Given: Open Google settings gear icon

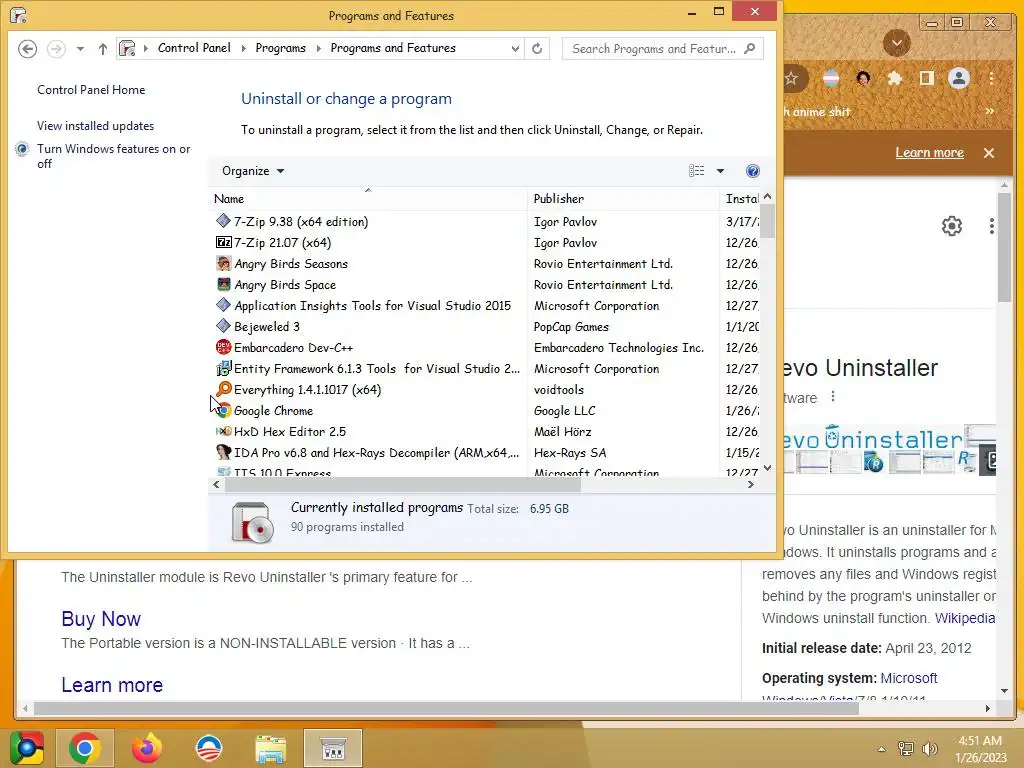Looking at the screenshot, I should click(952, 226).
